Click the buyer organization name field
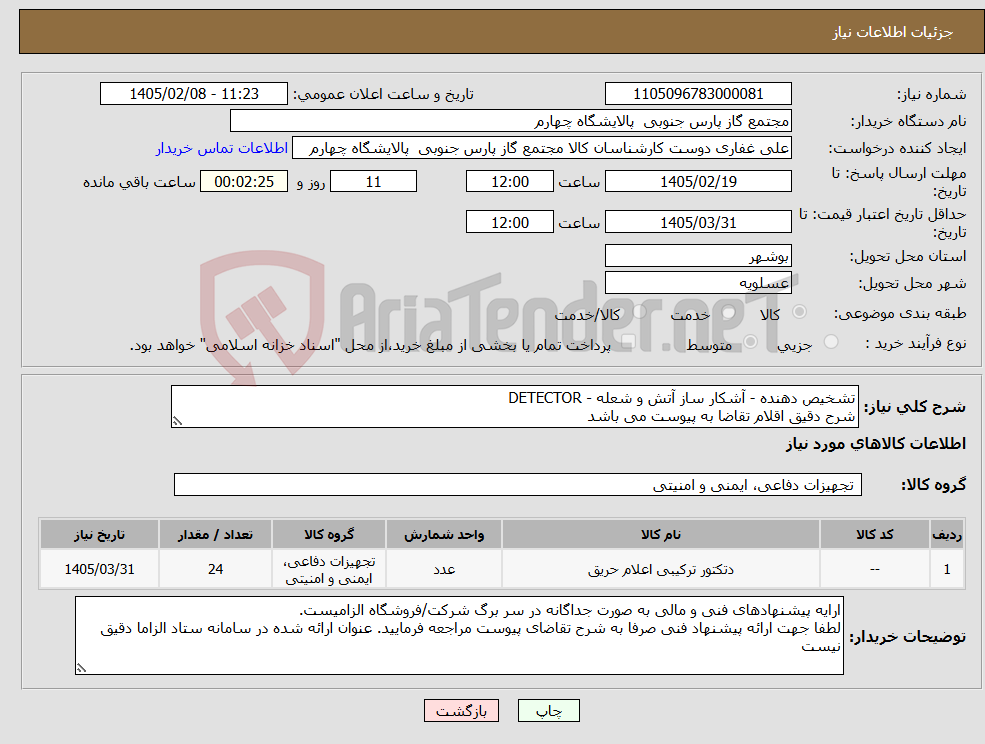 click(x=511, y=121)
